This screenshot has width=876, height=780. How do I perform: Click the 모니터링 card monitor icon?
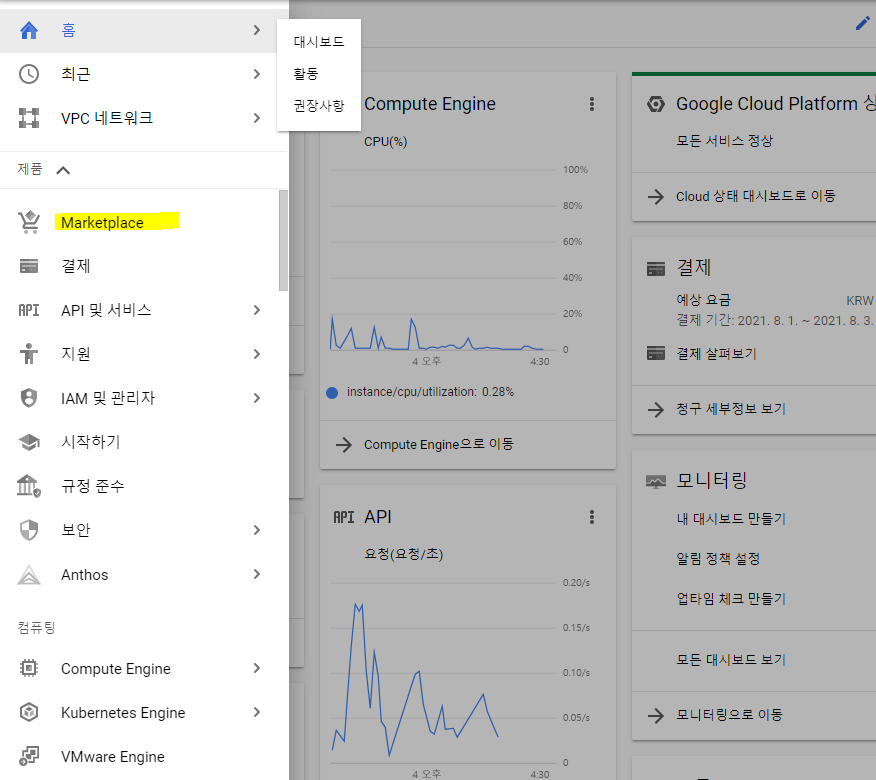tap(656, 482)
